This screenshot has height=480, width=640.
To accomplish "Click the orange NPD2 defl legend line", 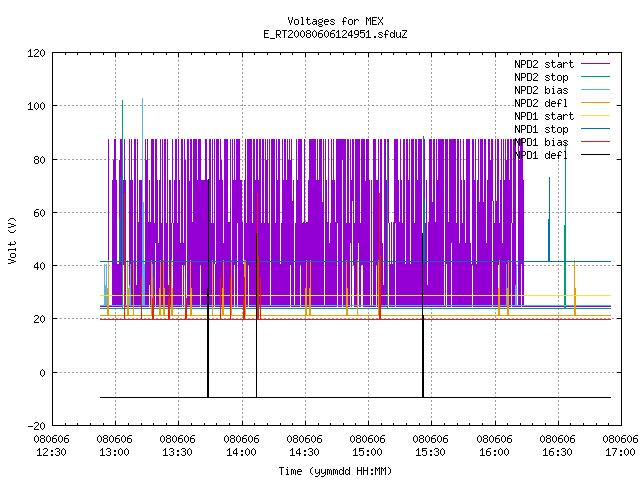I will coord(596,103).
